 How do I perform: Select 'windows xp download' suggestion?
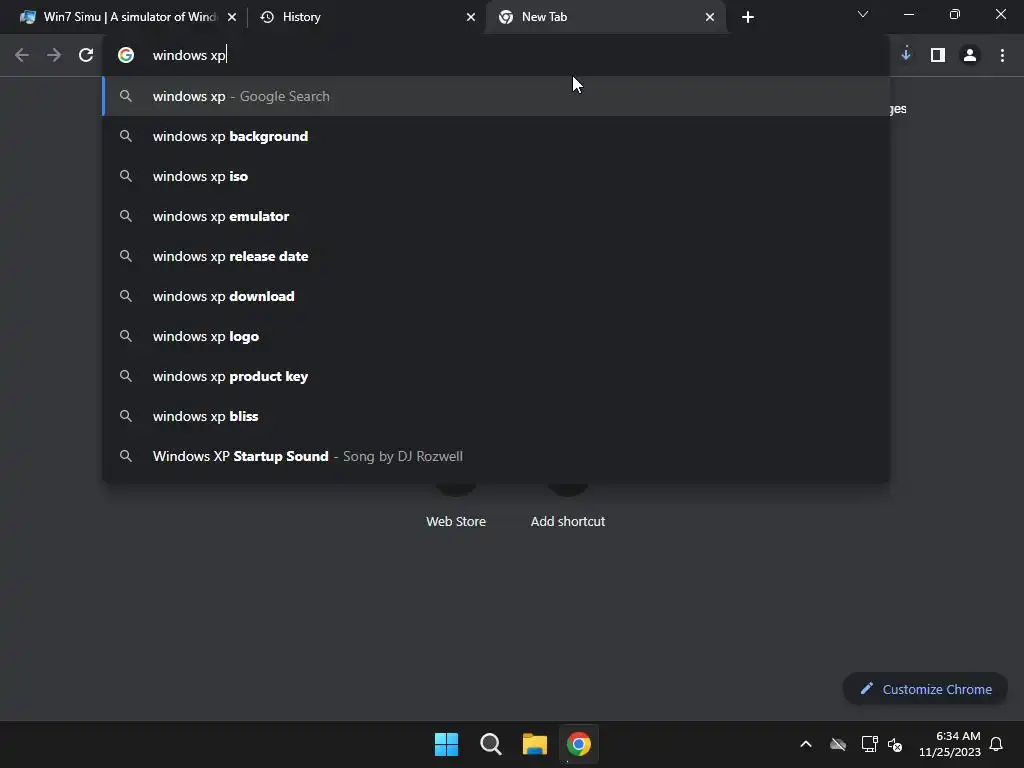[496, 296]
